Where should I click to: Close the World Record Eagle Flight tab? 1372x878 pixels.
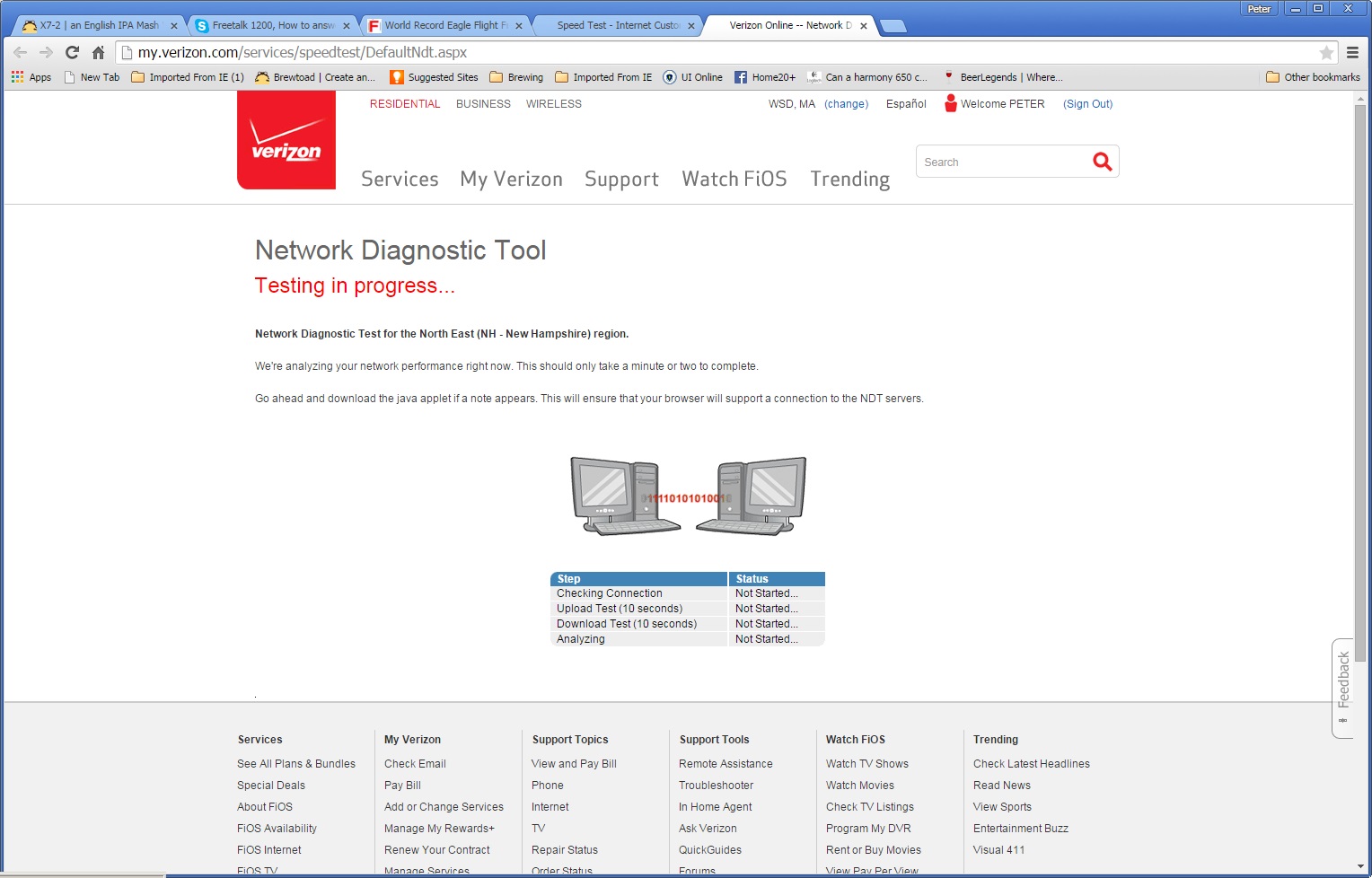point(519,26)
